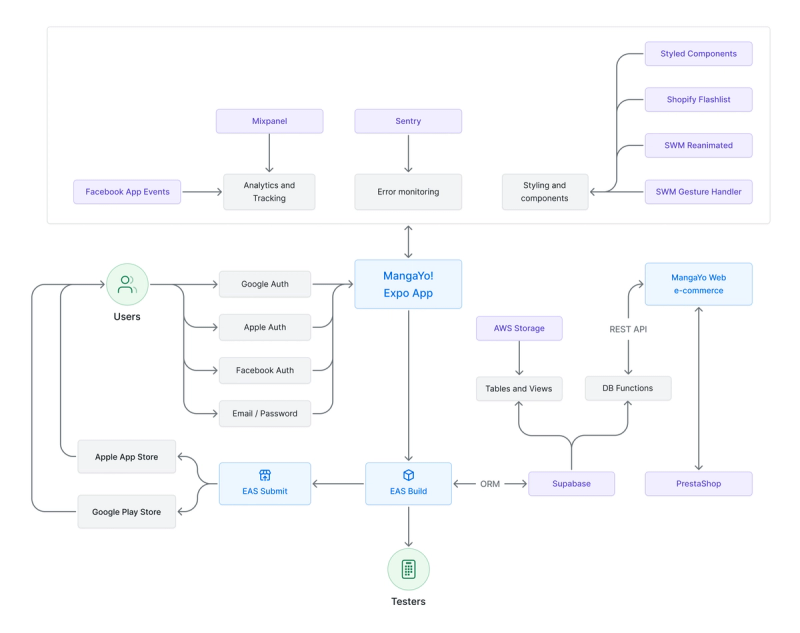Image resolution: width=800 pixels, height=633 pixels.
Task: Open the AWS Storage node
Action: pyautogui.click(x=519, y=328)
